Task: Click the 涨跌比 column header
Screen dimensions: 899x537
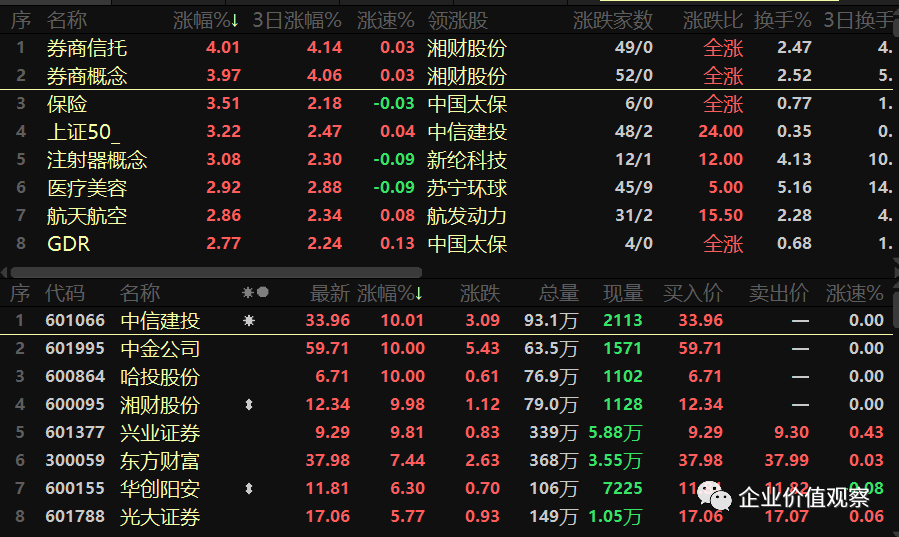Action: (713, 21)
